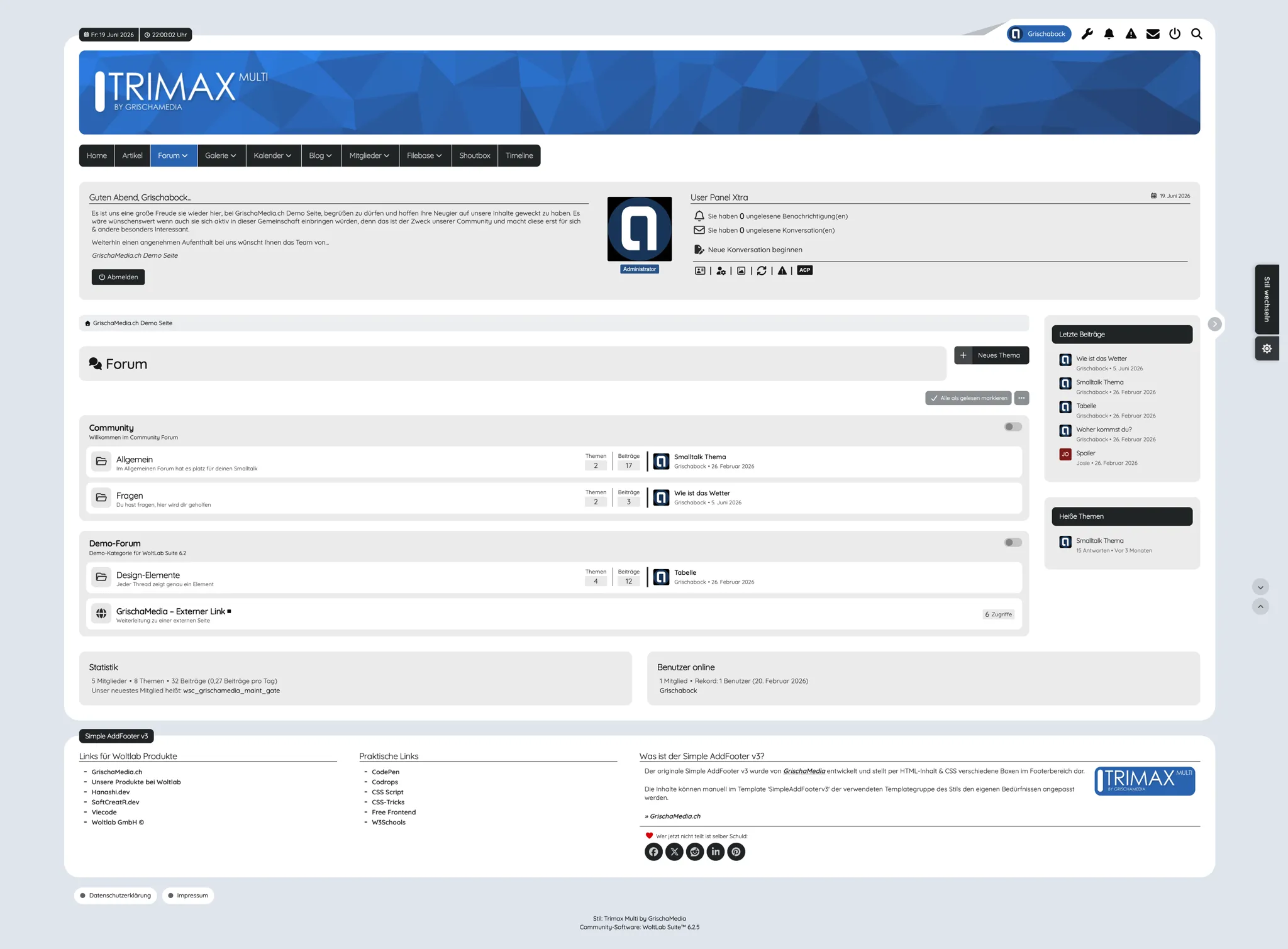
Task: Click the globe icon of GrischaMedia Externer Link
Action: [x=101, y=614]
